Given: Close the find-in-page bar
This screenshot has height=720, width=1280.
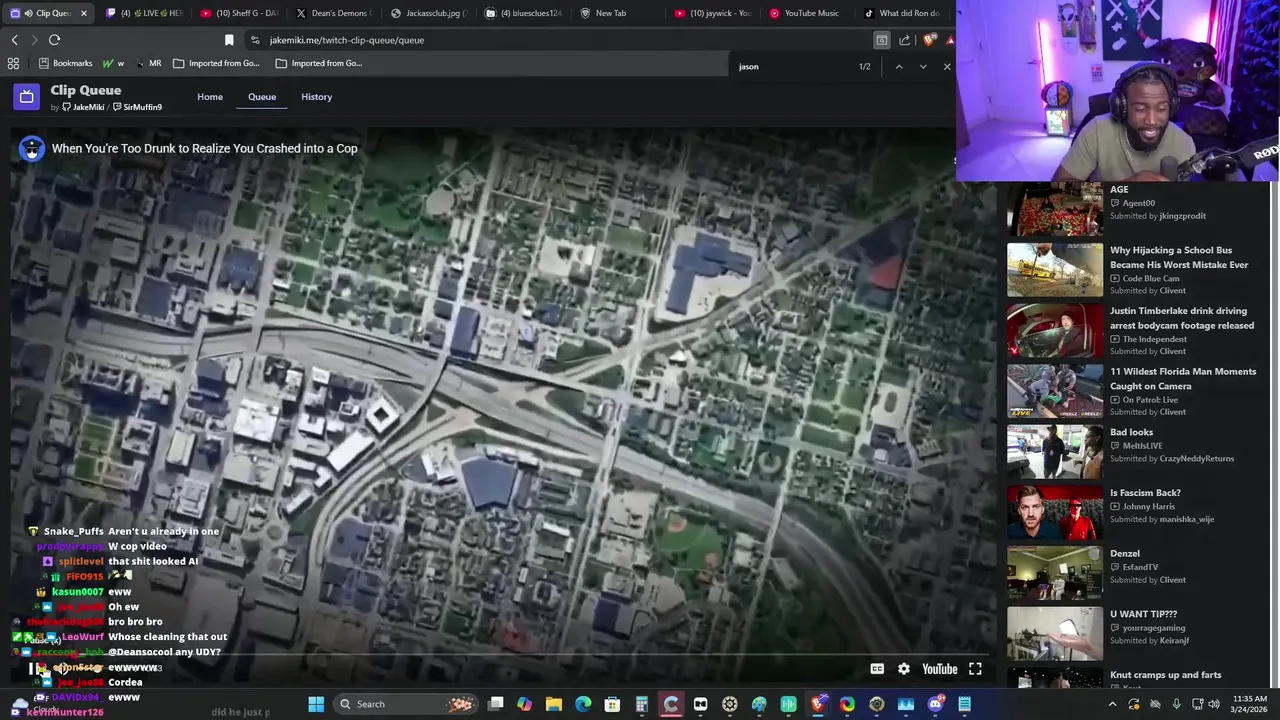Looking at the screenshot, I should tap(947, 67).
